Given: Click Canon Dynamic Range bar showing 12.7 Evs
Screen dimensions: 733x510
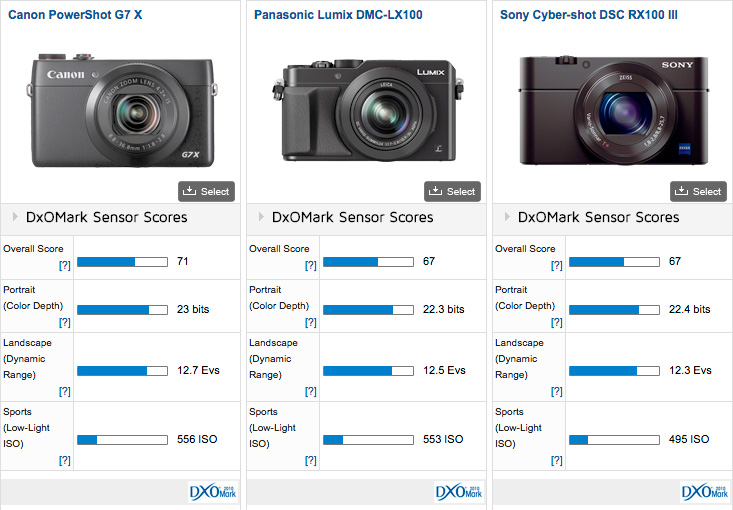Looking at the screenshot, I should [x=122, y=371].
